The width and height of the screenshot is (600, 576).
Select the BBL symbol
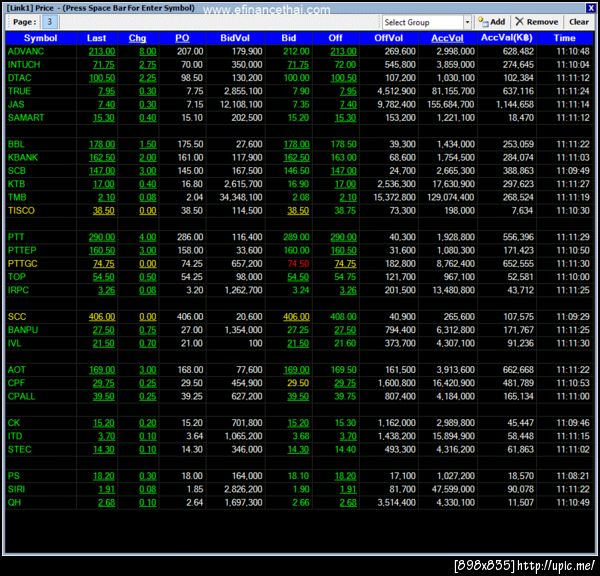pos(16,144)
